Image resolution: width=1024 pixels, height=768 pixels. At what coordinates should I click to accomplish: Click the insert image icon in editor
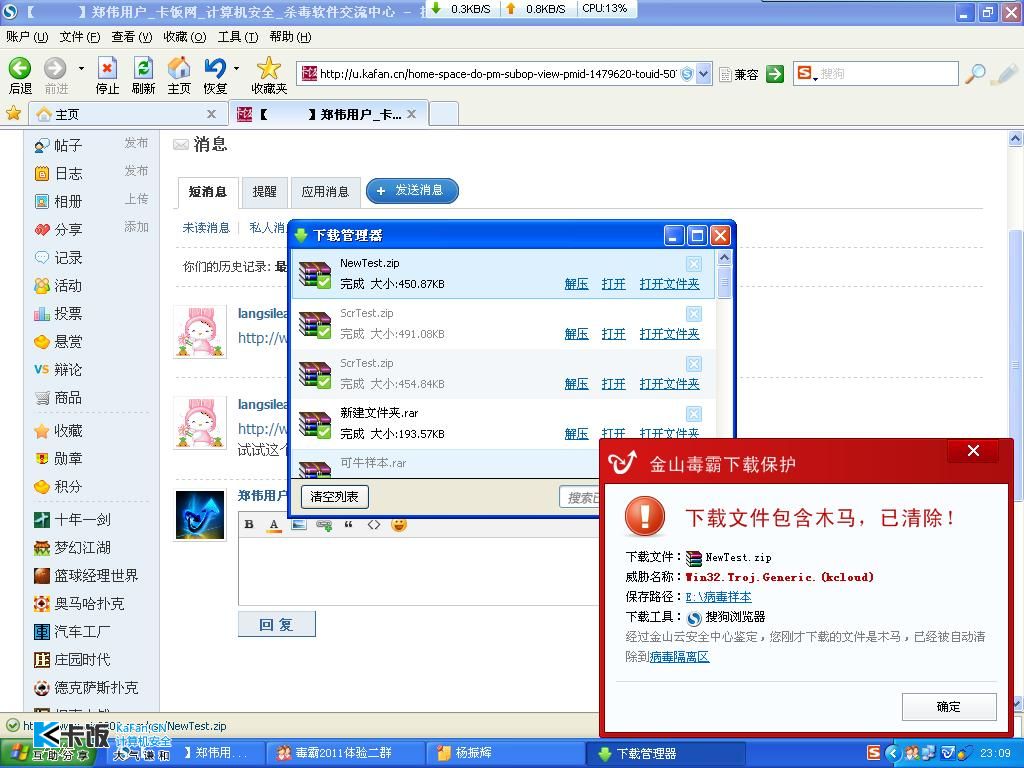coord(298,524)
